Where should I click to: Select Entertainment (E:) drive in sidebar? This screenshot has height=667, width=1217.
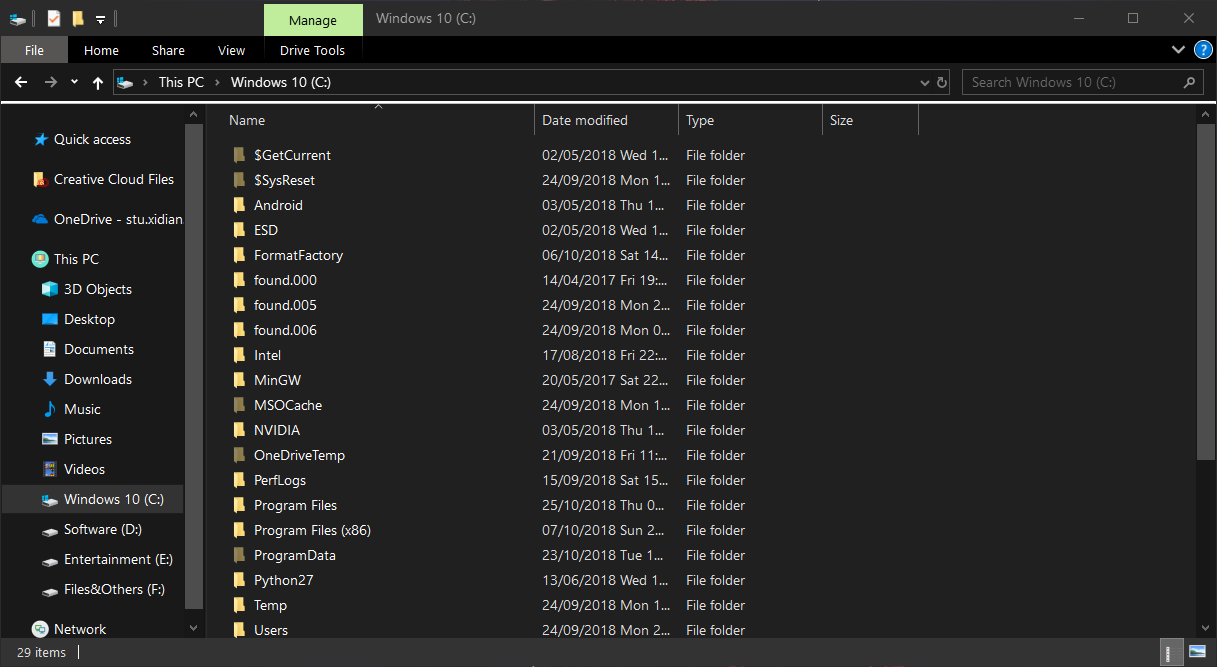118,559
